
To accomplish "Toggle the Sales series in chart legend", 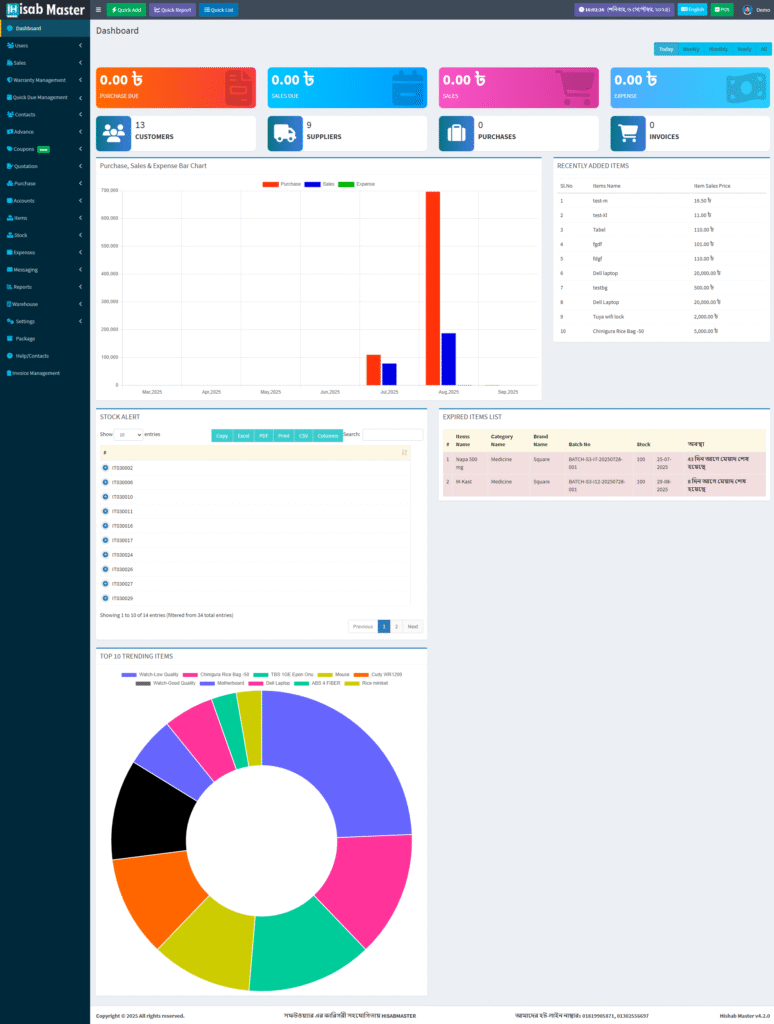I will point(312,184).
